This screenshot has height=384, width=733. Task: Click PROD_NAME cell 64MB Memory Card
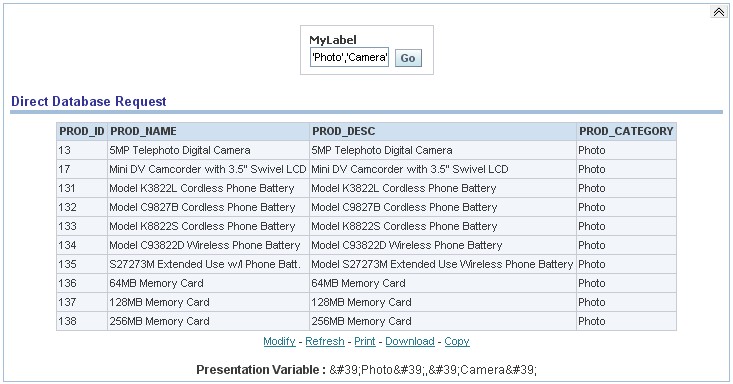click(208, 283)
